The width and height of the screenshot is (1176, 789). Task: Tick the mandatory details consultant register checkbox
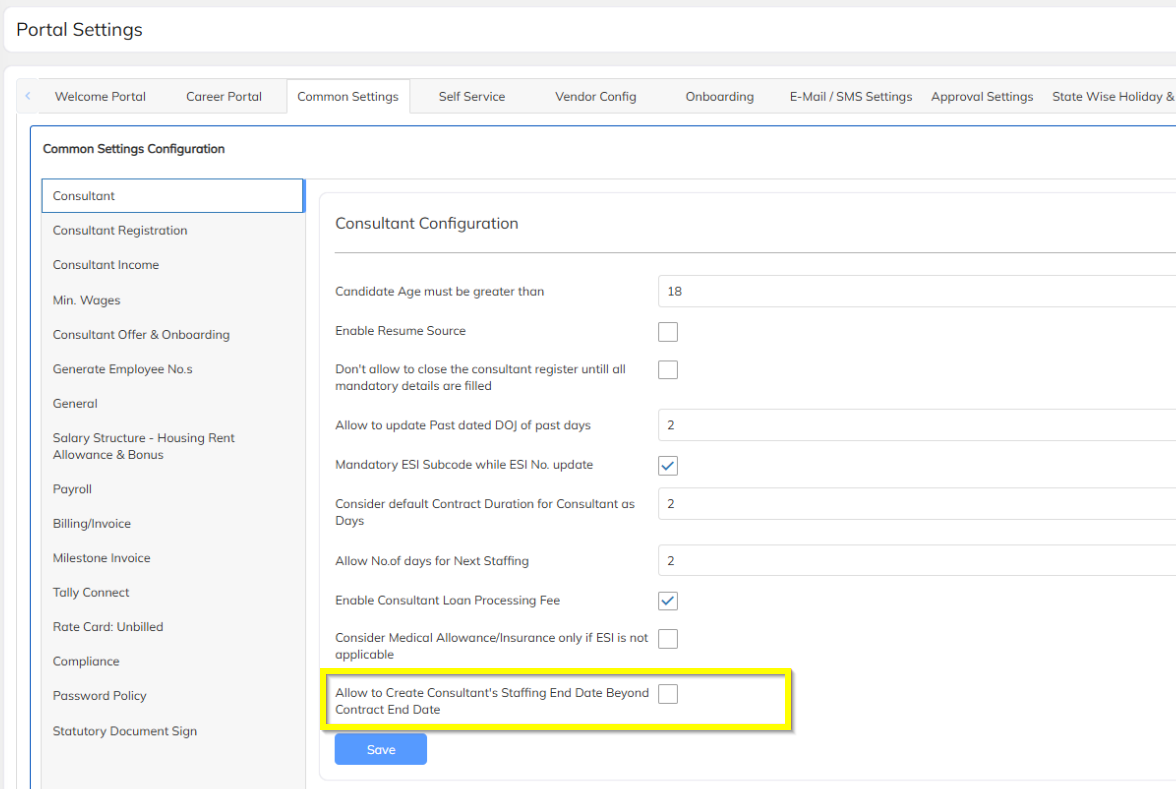point(668,370)
